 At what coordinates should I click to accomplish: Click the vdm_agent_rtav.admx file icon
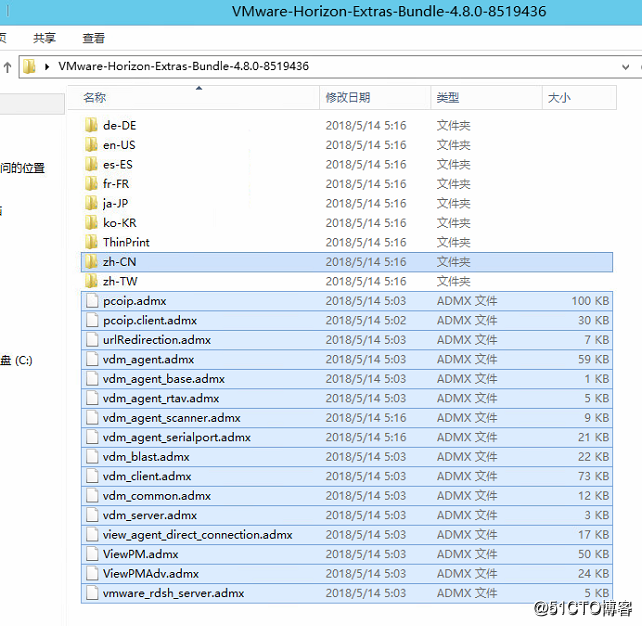(x=92, y=398)
